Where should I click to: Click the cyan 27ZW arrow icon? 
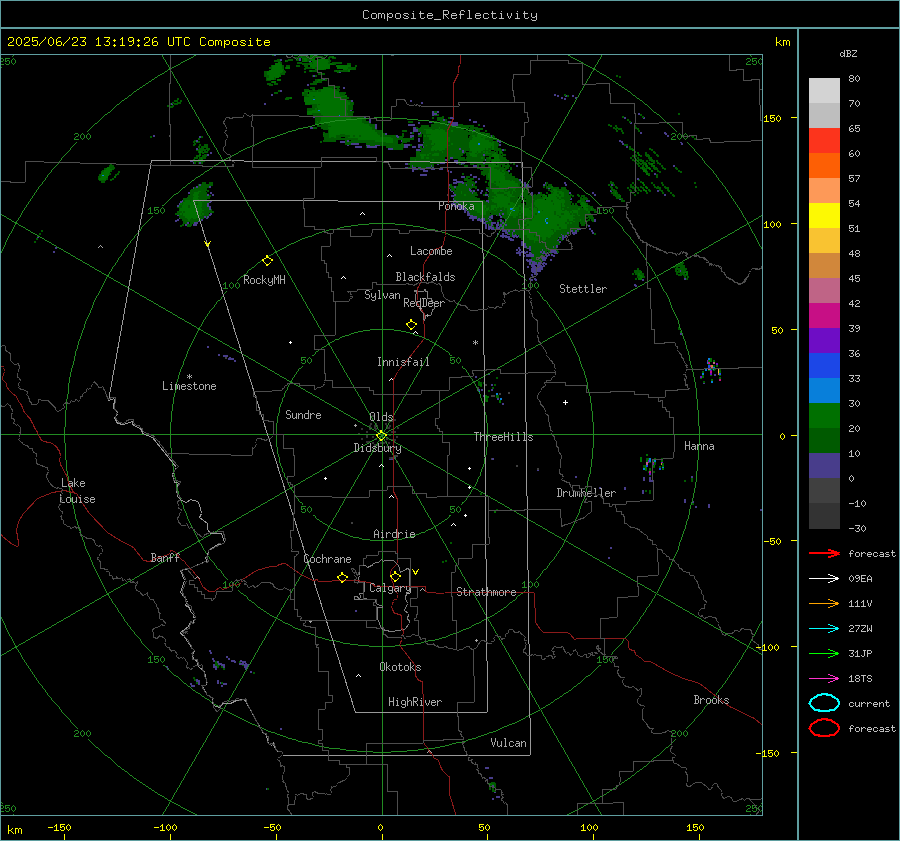[824, 629]
